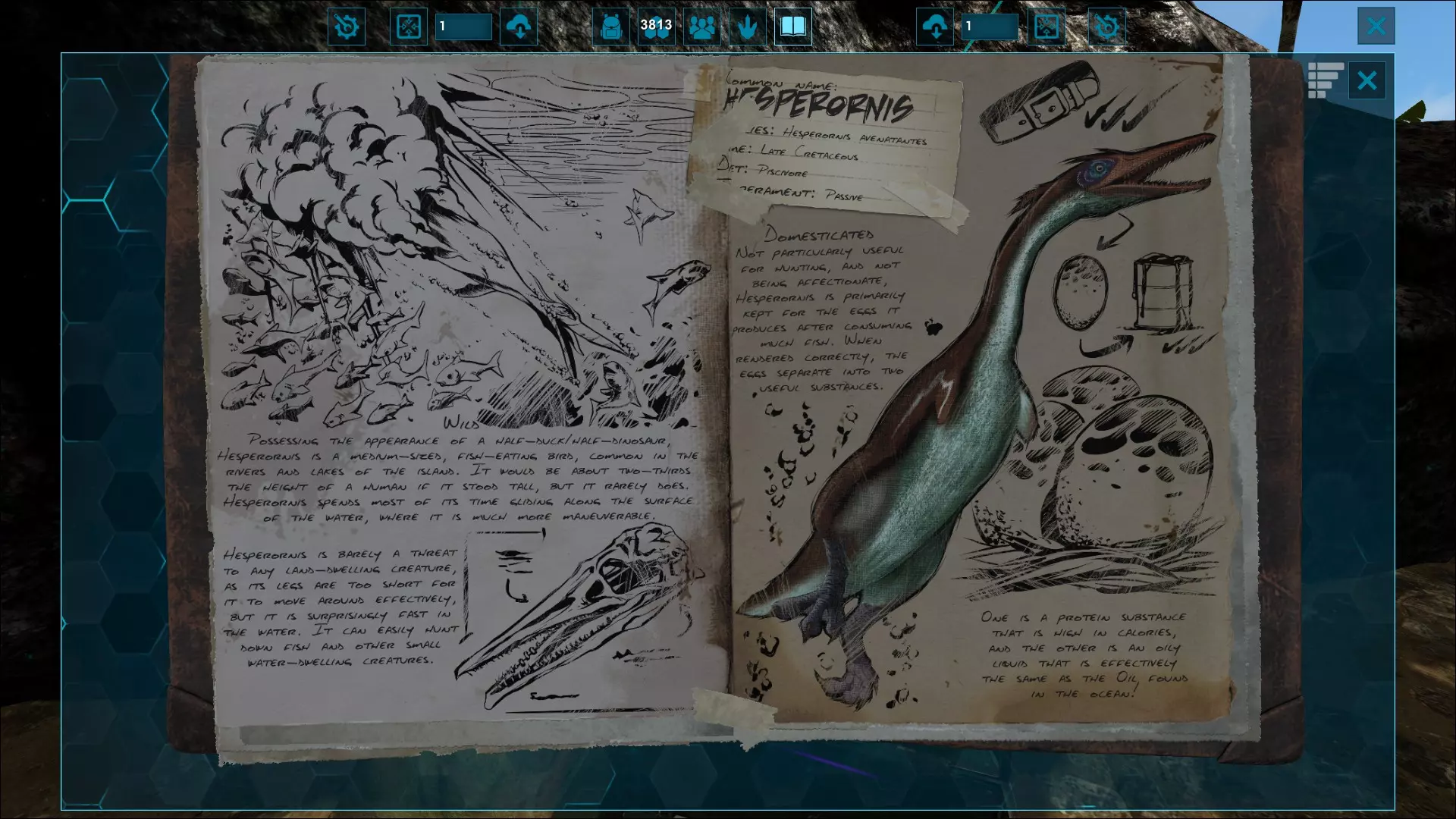Image resolution: width=1456 pixels, height=819 pixels.
Task: Switch to the tribe members tab
Action: click(x=702, y=27)
